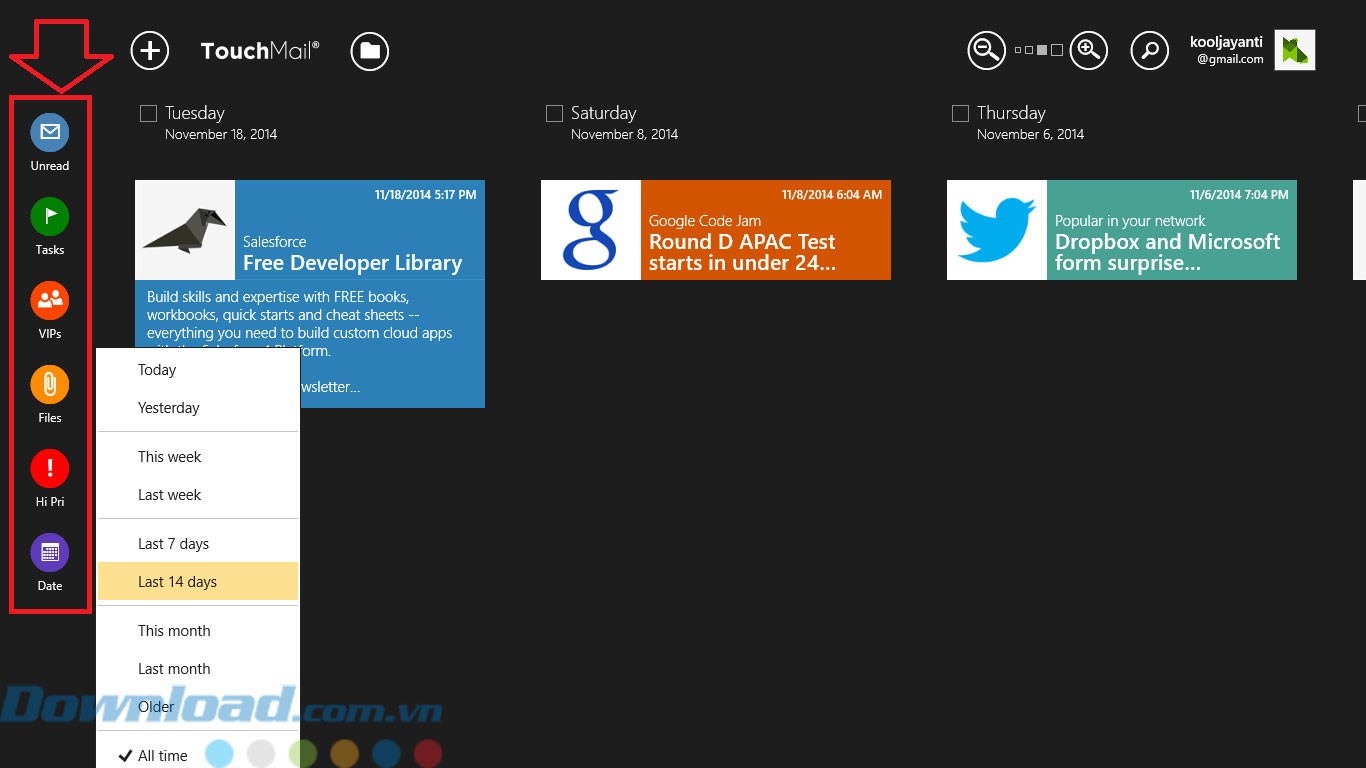Click the zoom out magnifier

coord(986,50)
